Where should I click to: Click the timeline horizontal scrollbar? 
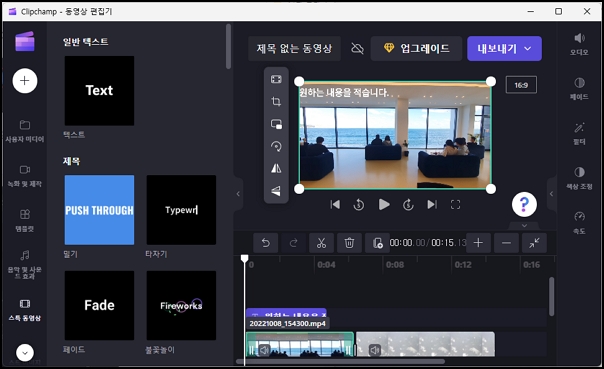click(x=340, y=361)
